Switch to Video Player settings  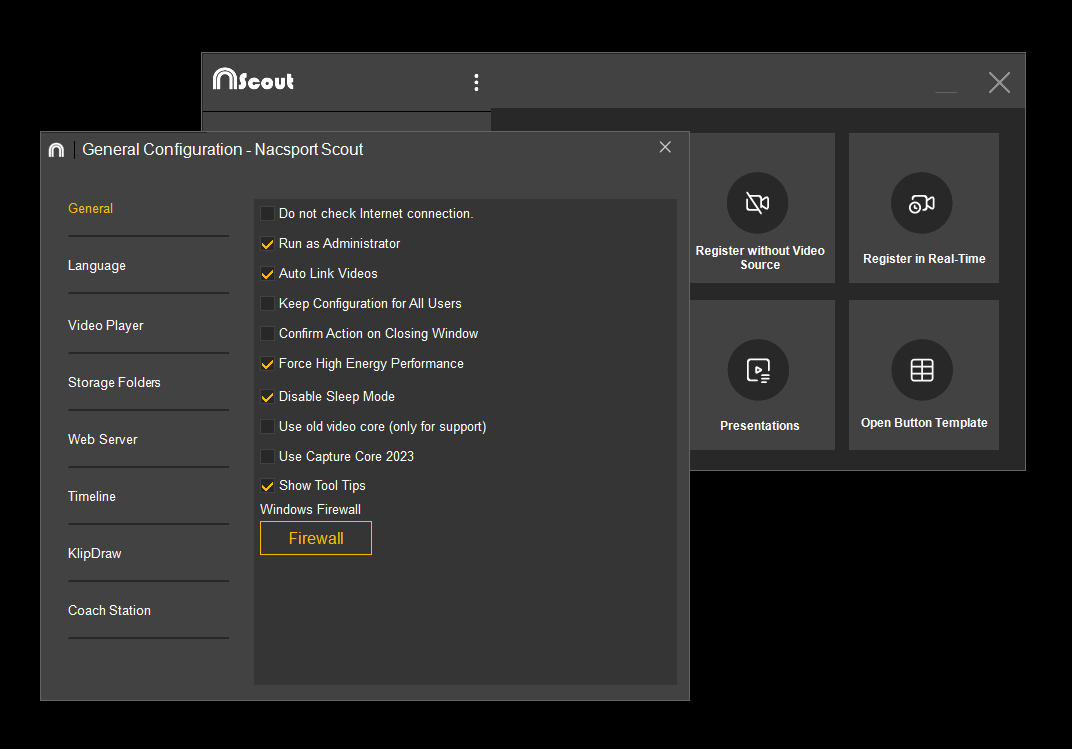pyautogui.click(x=105, y=325)
